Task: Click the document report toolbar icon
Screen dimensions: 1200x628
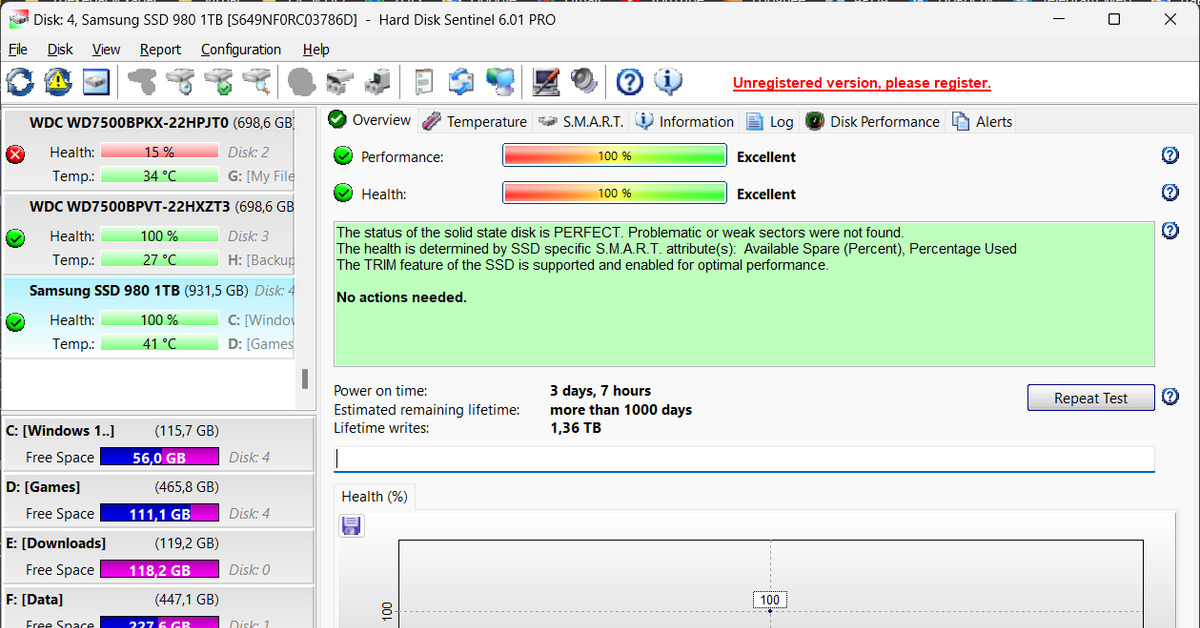Action: tap(424, 81)
